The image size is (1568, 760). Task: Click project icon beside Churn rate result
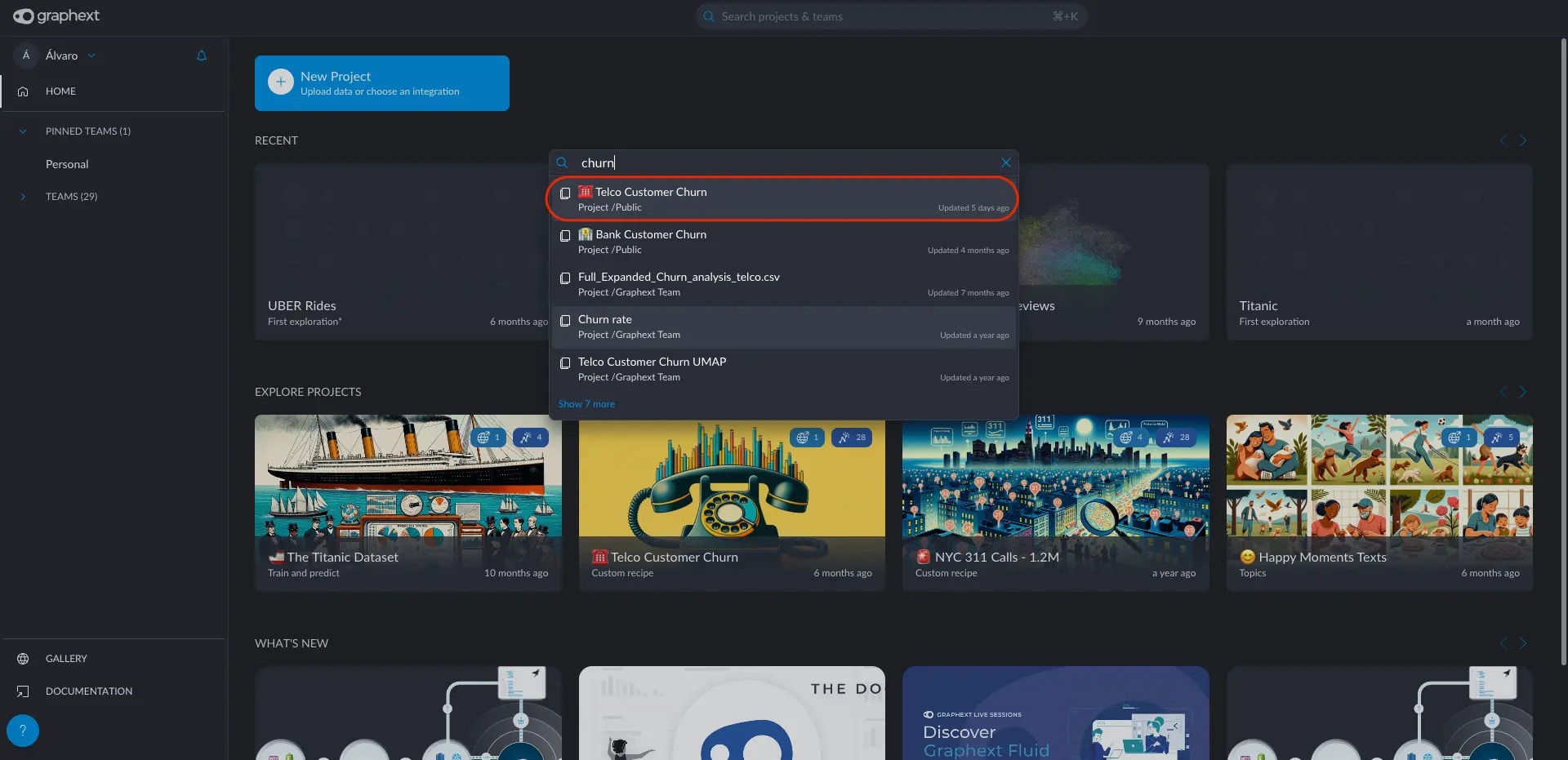(565, 321)
